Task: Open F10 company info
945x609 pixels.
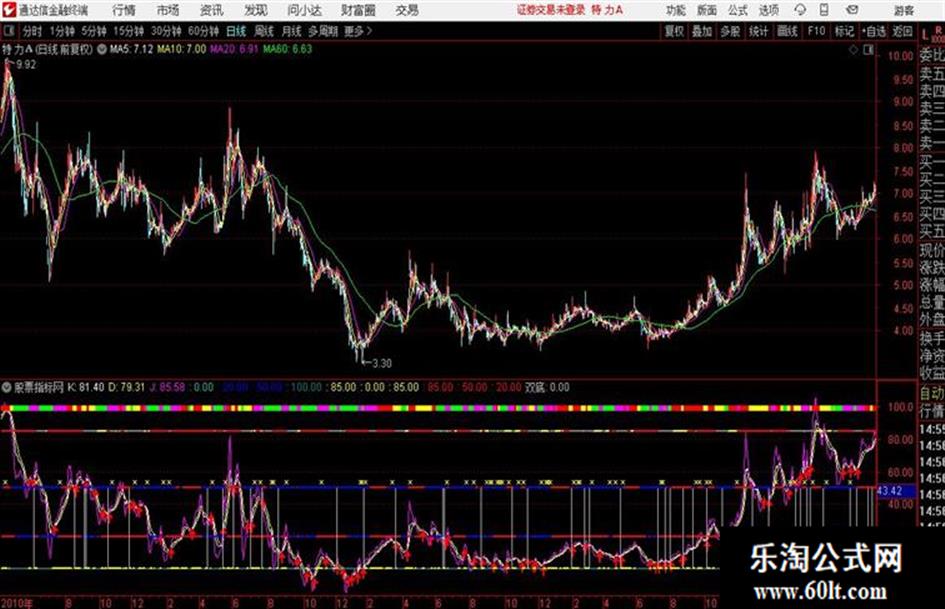Action: tap(816, 31)
